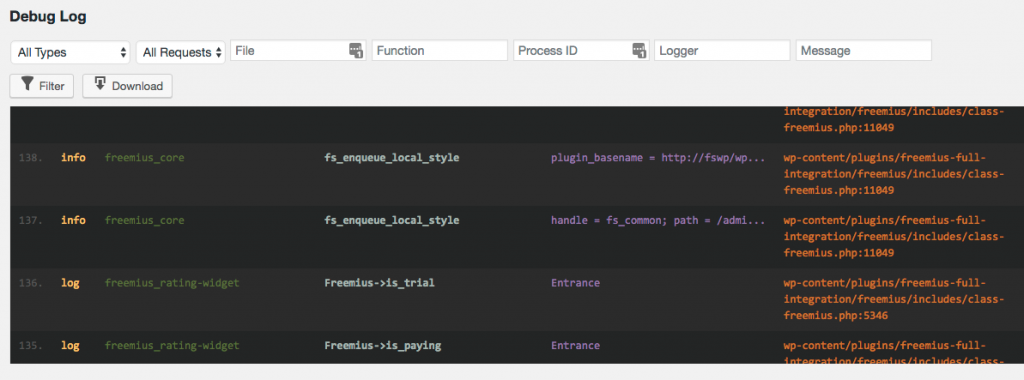
Task: Click the file path in row 137
Action: [893, 236]
